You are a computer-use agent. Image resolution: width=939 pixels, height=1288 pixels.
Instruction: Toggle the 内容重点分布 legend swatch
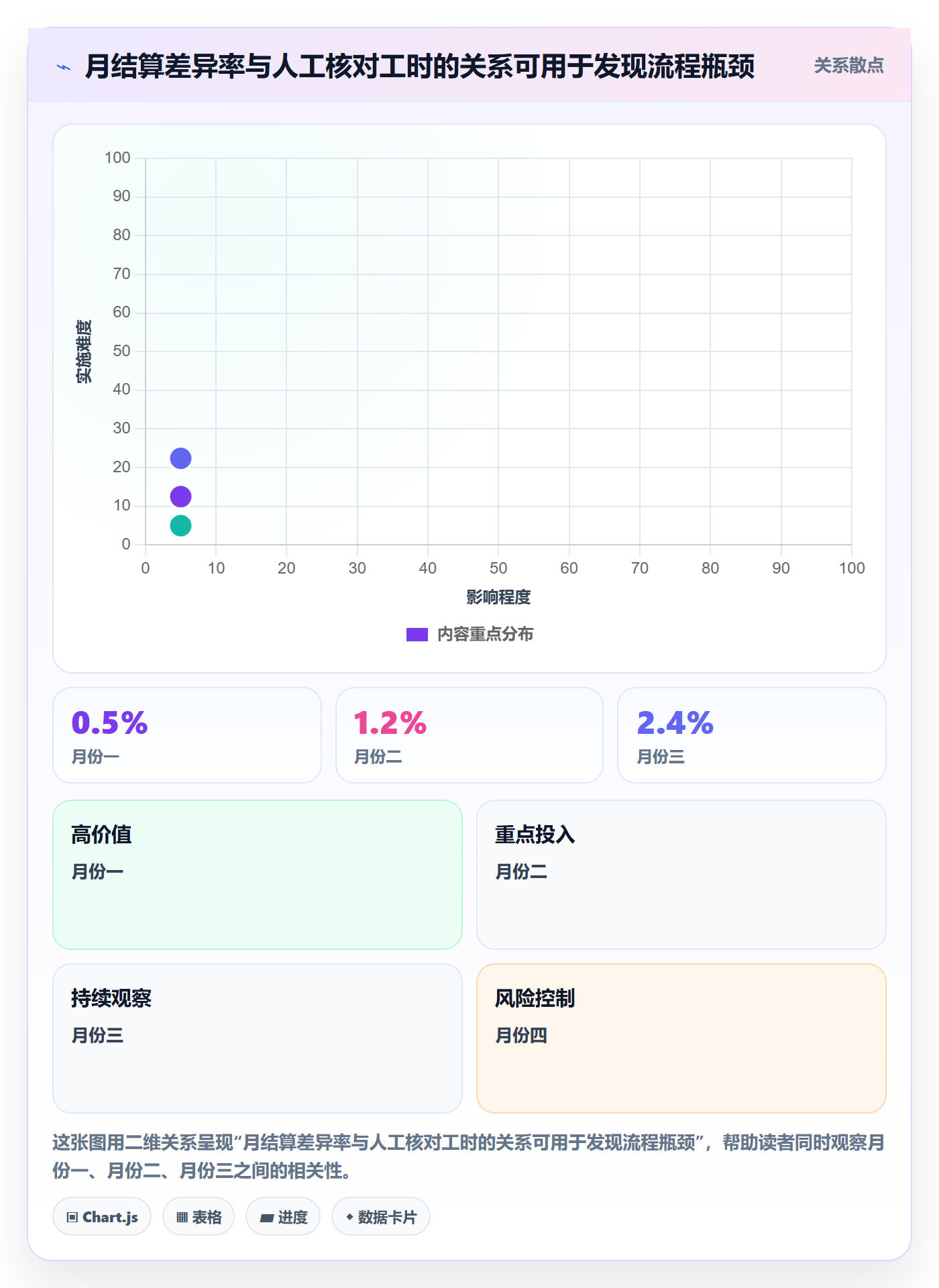pos(417,635)
